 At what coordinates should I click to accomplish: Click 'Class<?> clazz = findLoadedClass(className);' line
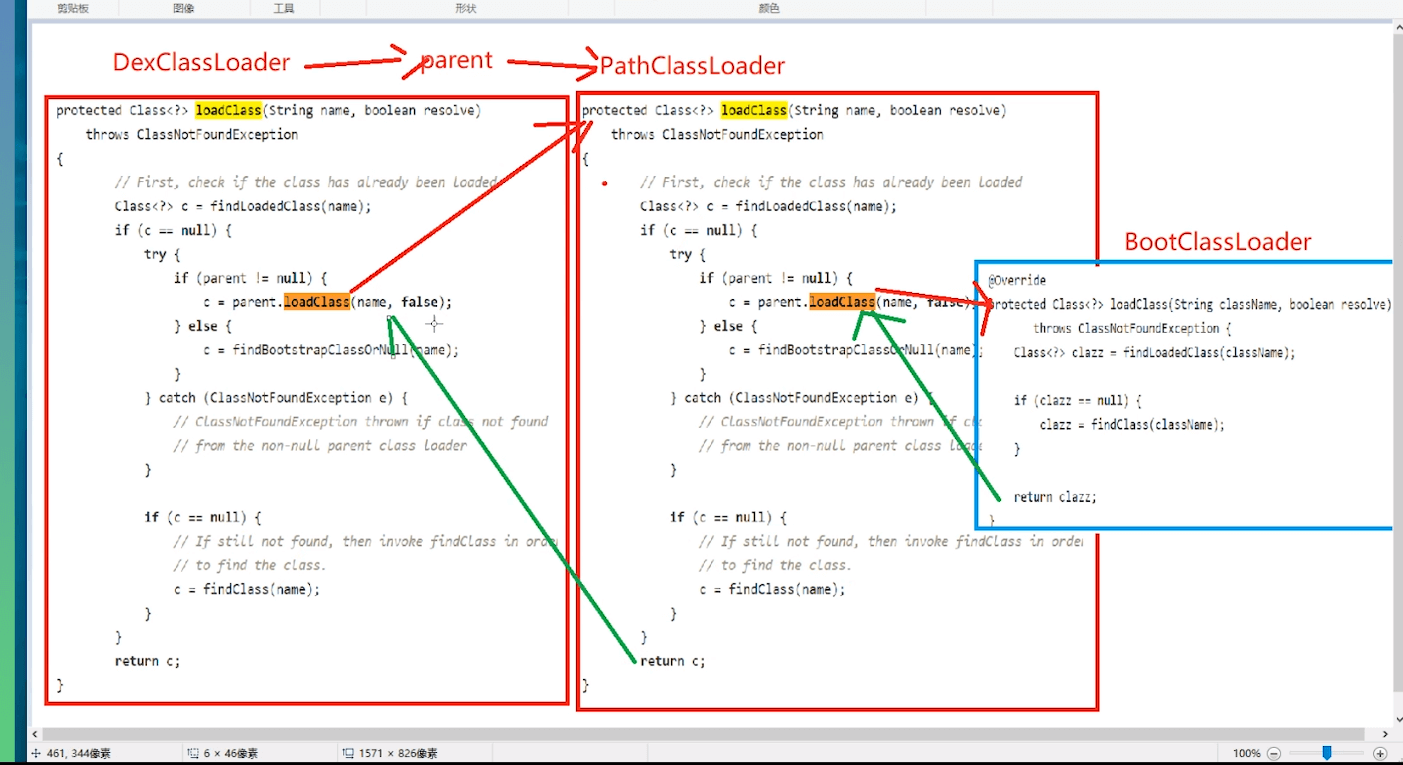(1154, 353)
